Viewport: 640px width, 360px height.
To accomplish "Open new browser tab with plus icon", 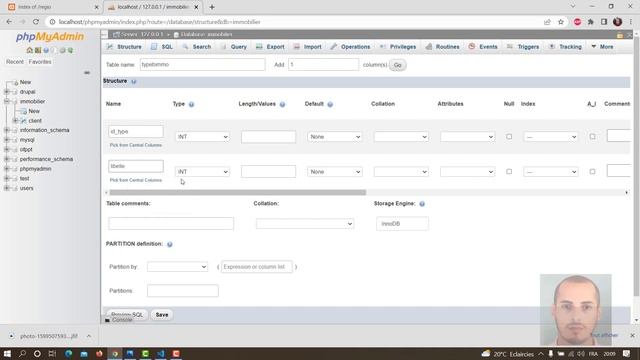I will [212, 7].
